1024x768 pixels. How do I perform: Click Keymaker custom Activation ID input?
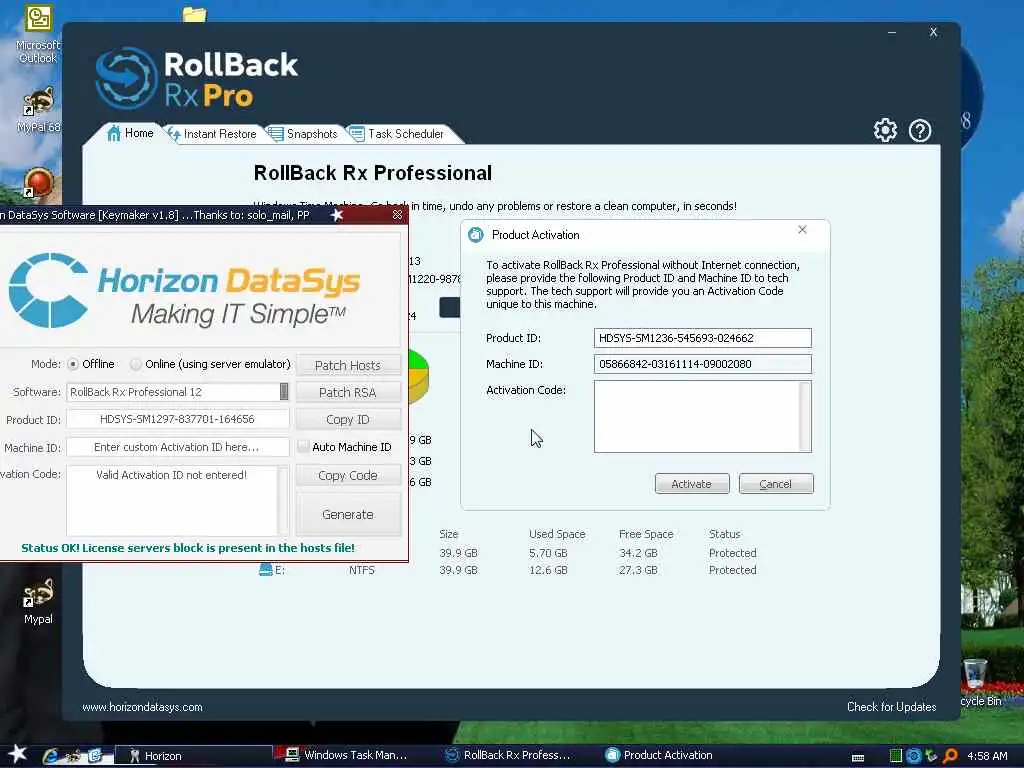(x=178, y=447)
